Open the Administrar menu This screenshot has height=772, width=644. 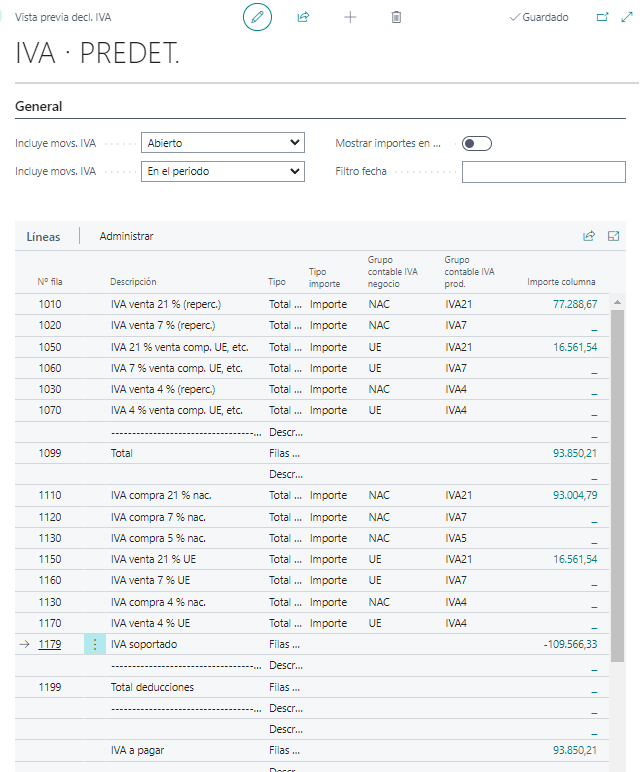coord(126,236)
